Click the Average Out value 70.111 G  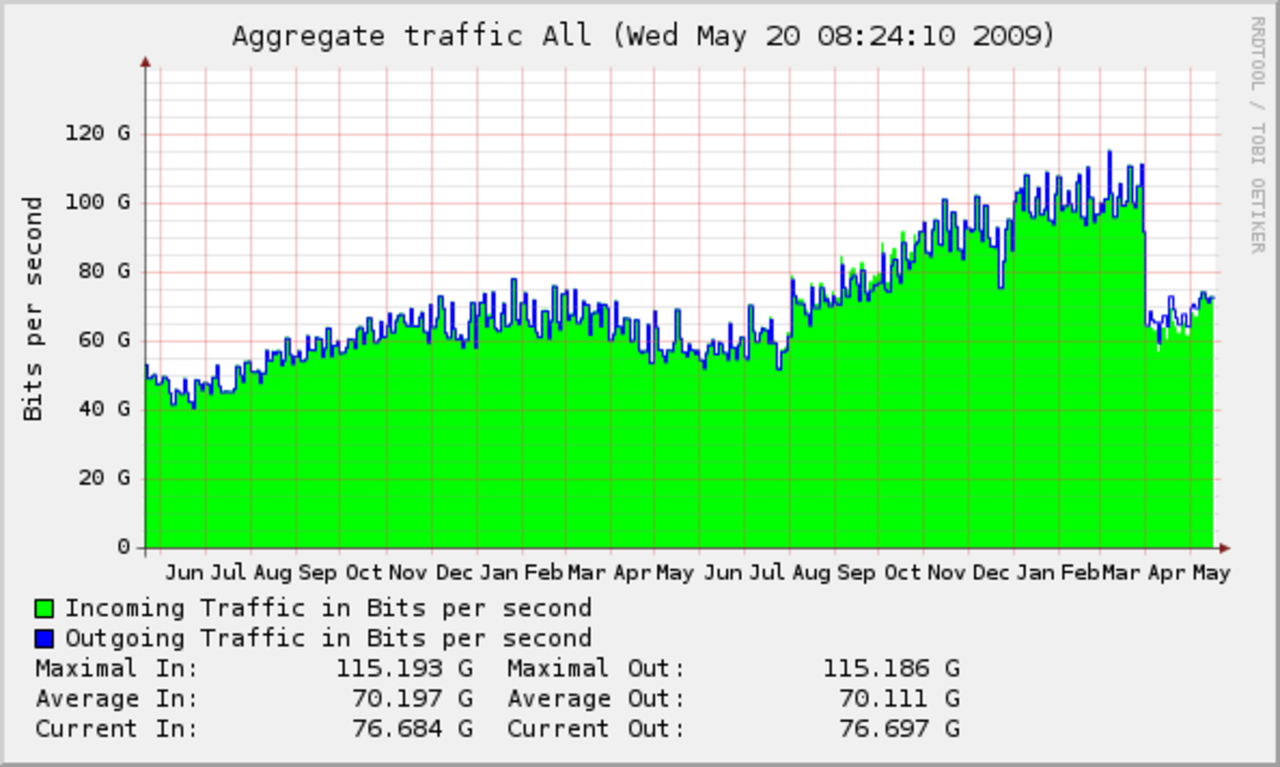[890, 698]
